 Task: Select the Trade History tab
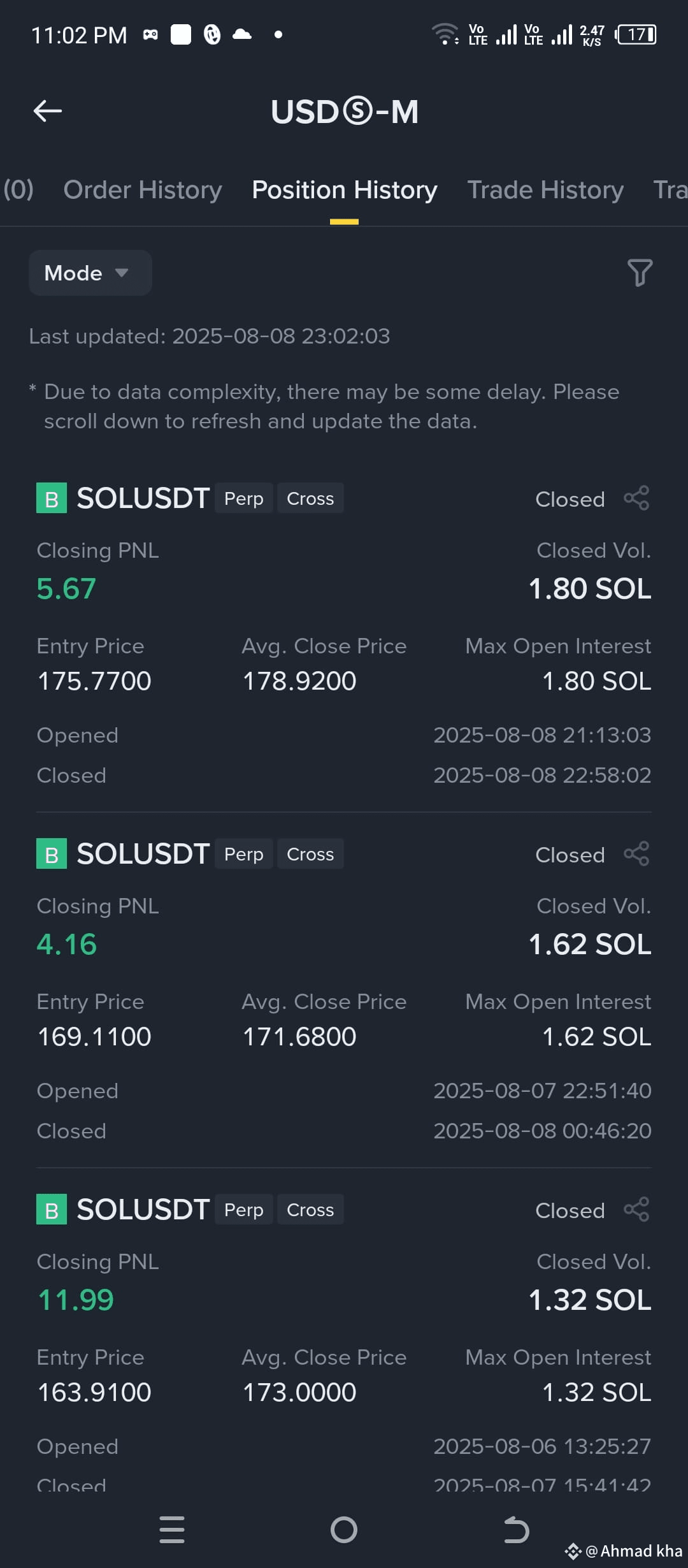coord(545,190)
